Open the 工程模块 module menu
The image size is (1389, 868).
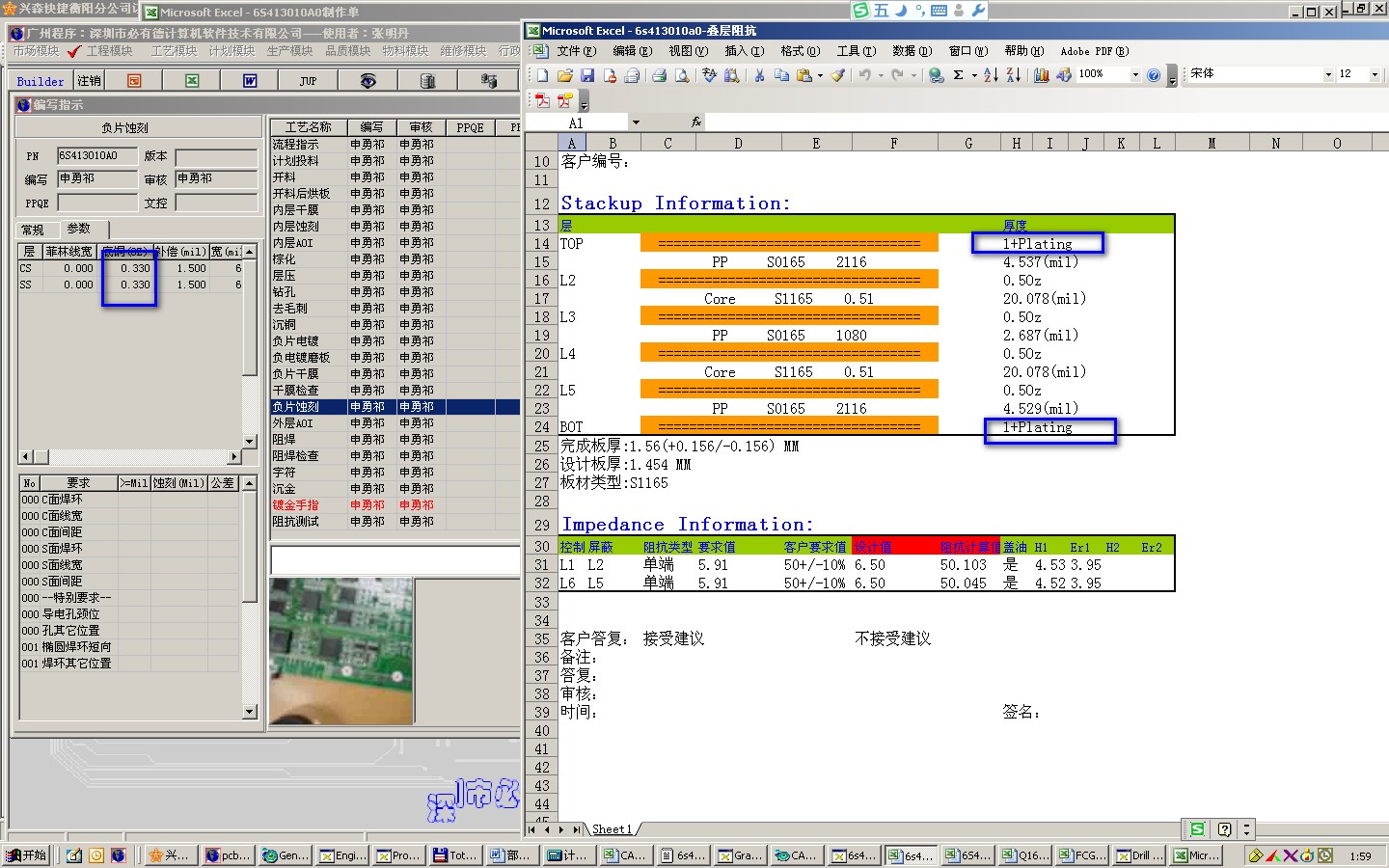coord(109,51)
